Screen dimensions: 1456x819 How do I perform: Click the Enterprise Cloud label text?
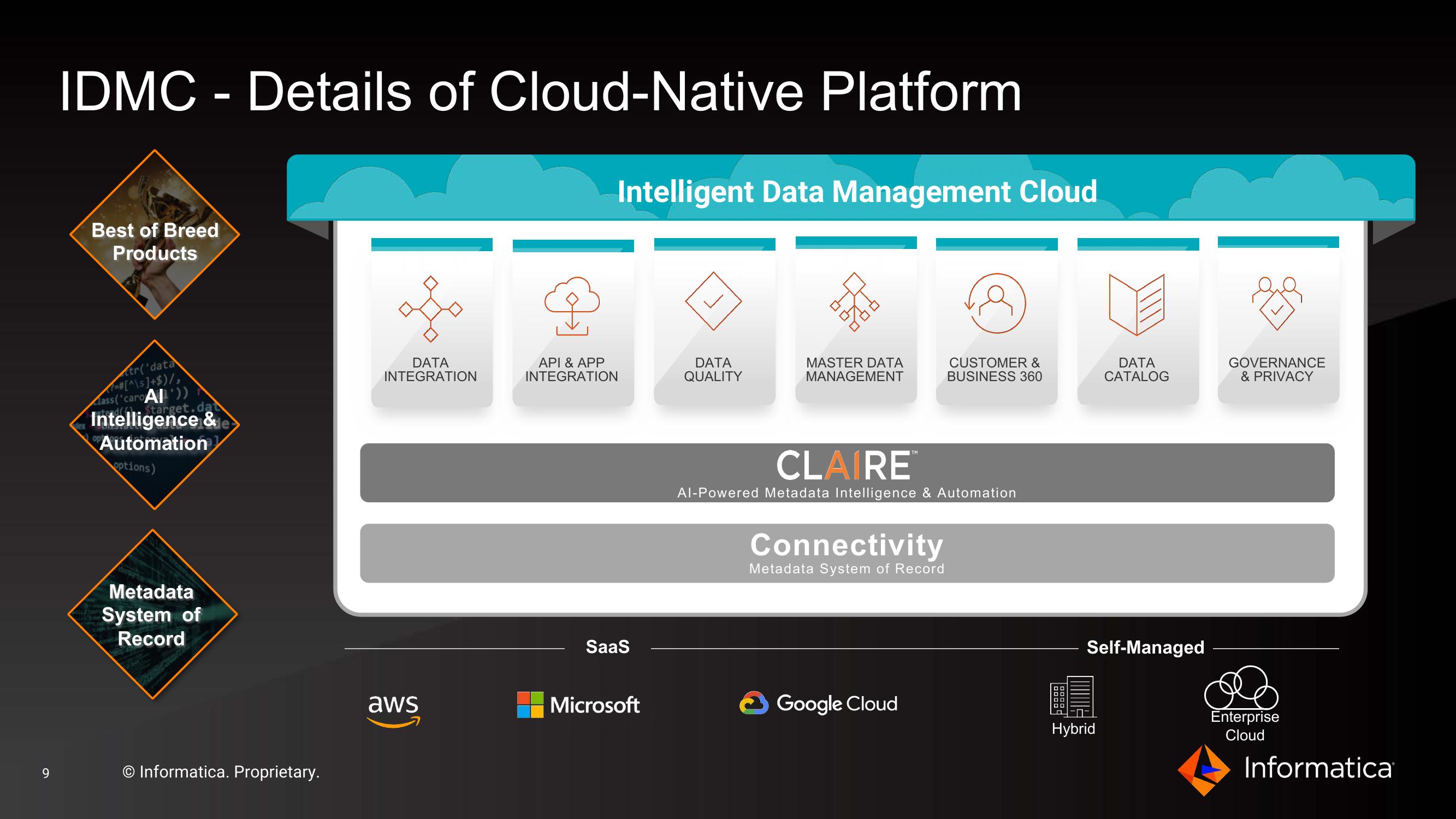click(1245, 726)
